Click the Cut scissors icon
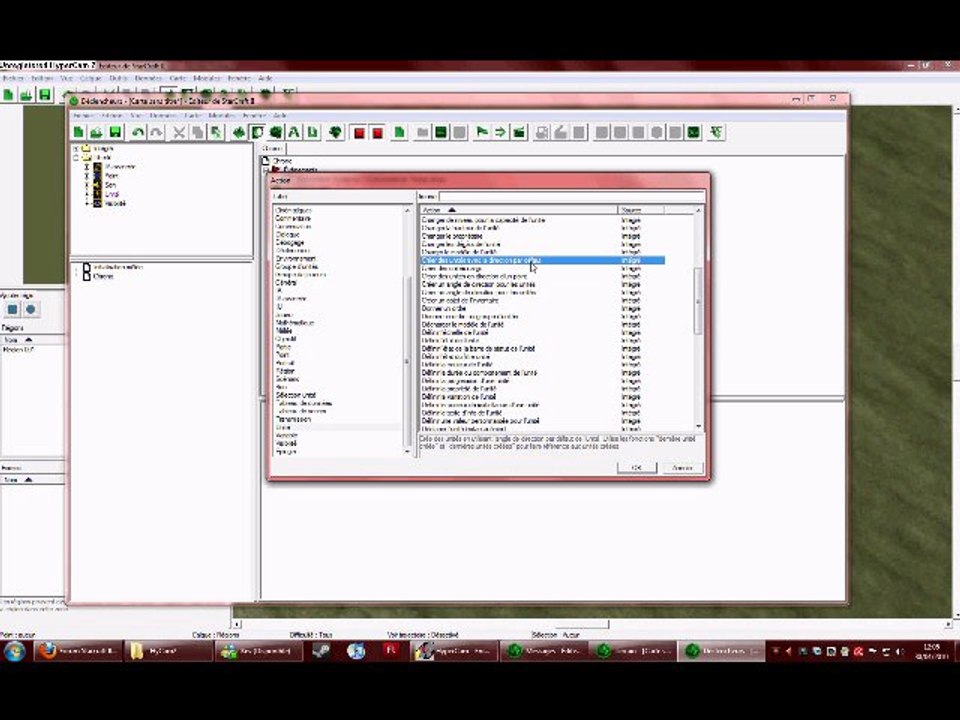960x720 pixels. point(179,132)
